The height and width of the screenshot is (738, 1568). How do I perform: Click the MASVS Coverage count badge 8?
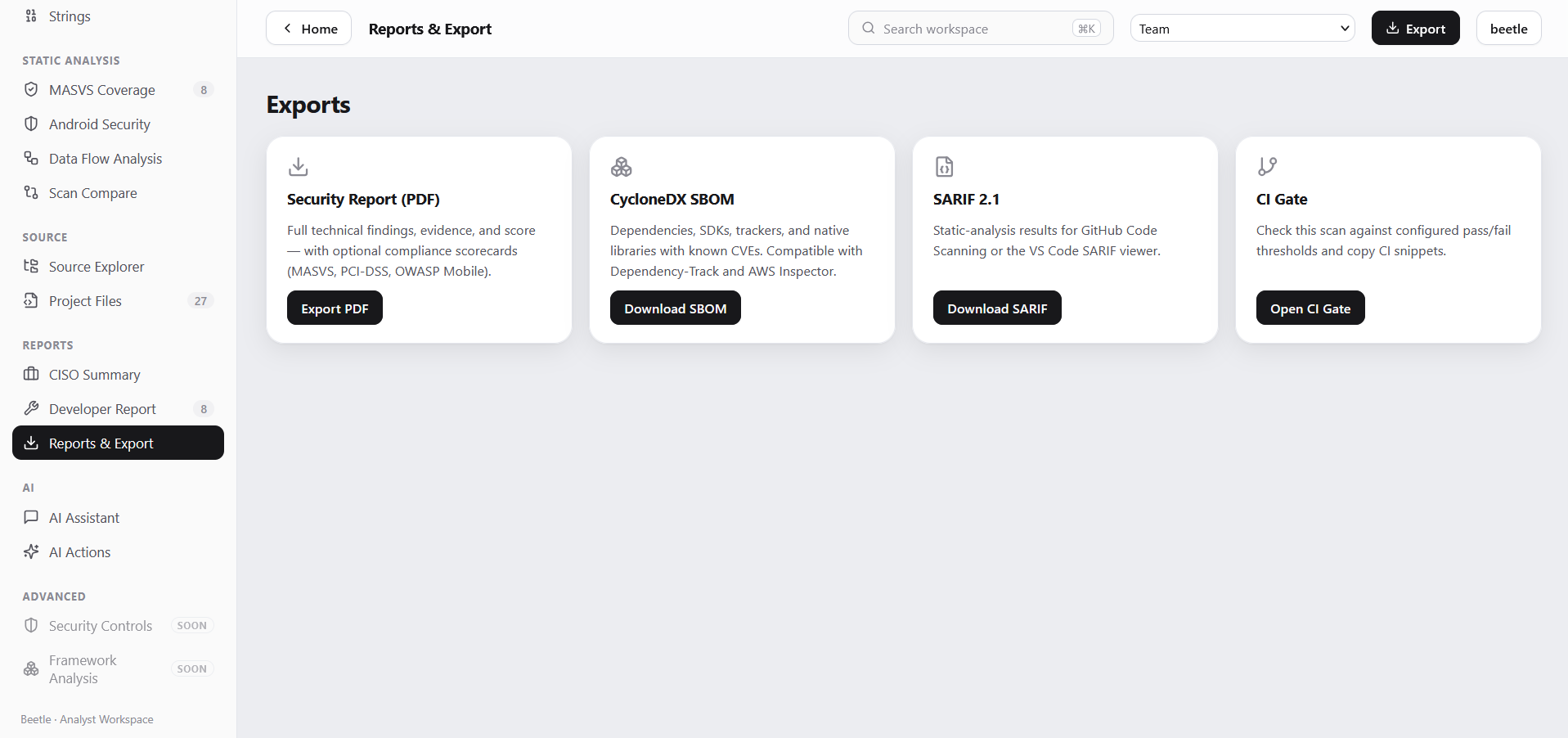[x=204, y=90]
